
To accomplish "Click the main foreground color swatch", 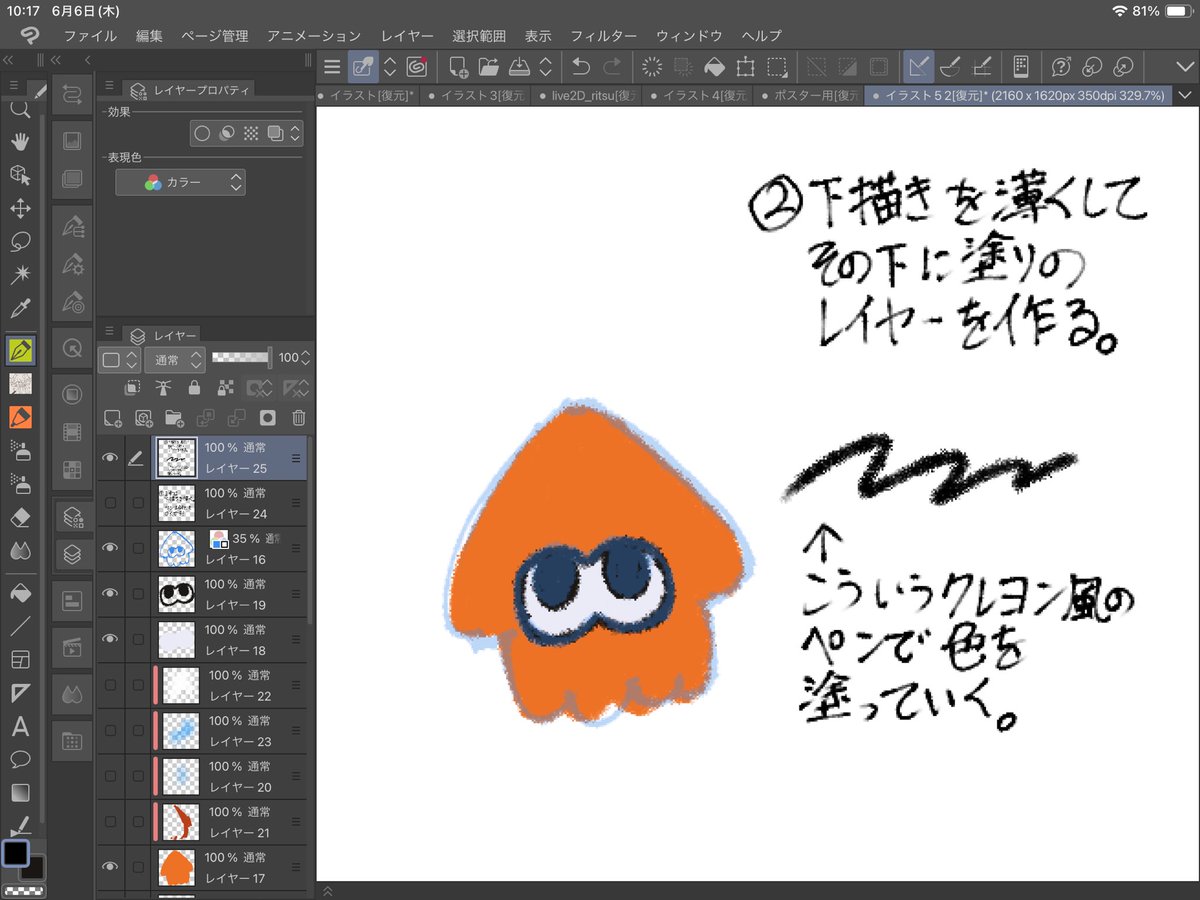I will point(15,853).
